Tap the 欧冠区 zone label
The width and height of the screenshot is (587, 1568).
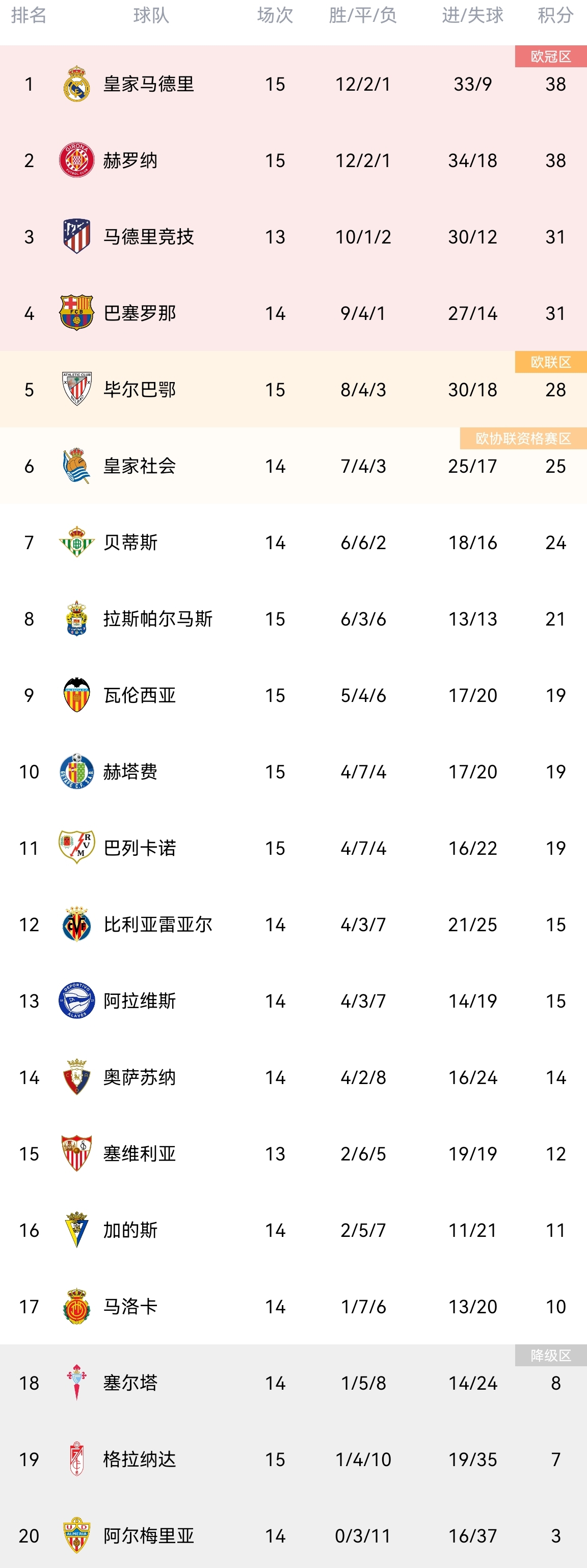coord(550,57)
